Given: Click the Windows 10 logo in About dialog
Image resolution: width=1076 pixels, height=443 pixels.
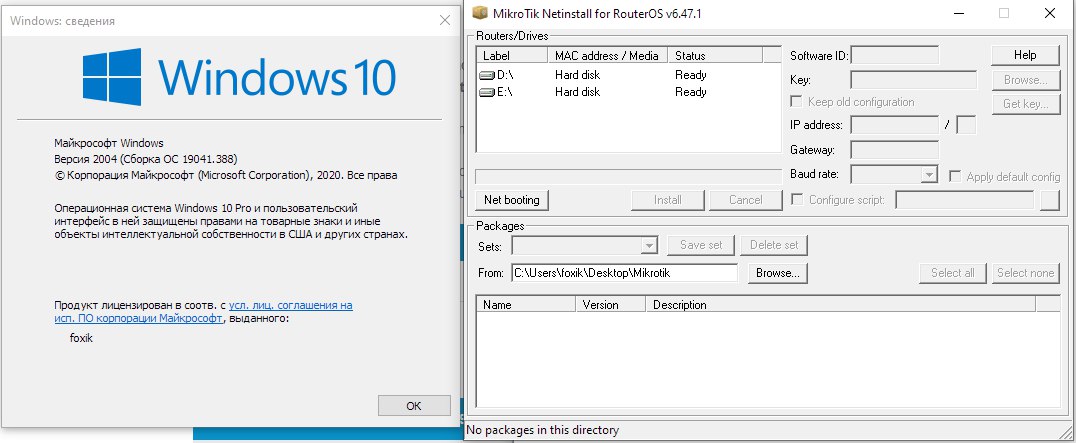Looking at the screenshot, I should tap(239, 76).
